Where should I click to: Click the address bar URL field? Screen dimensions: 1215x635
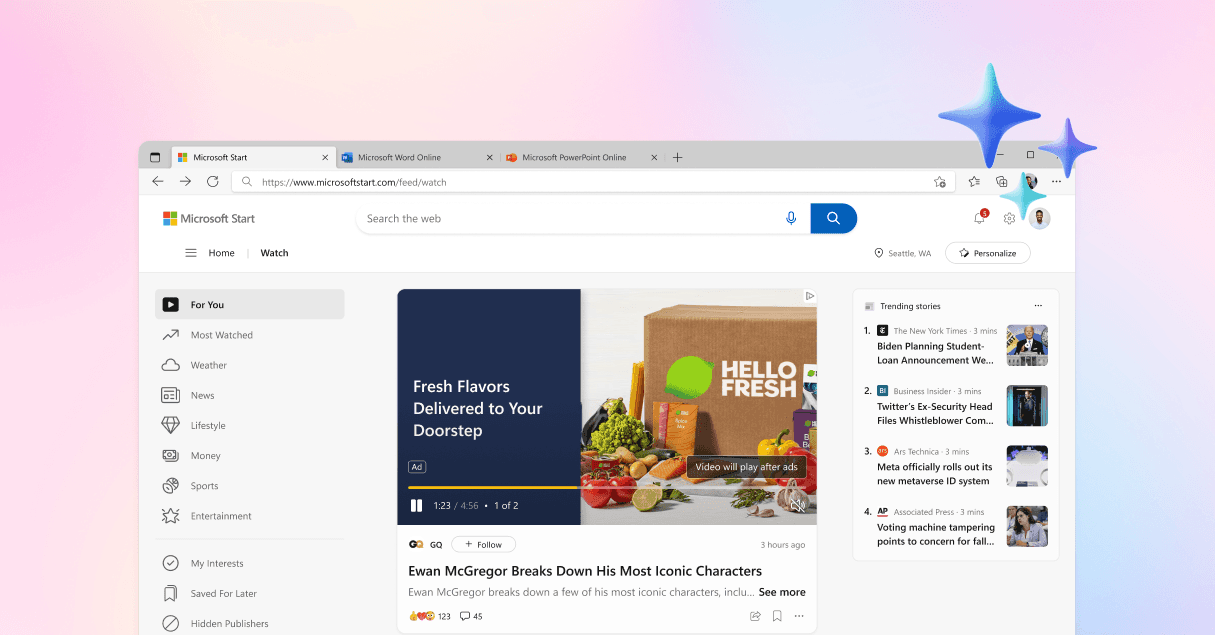coord(592,182)
